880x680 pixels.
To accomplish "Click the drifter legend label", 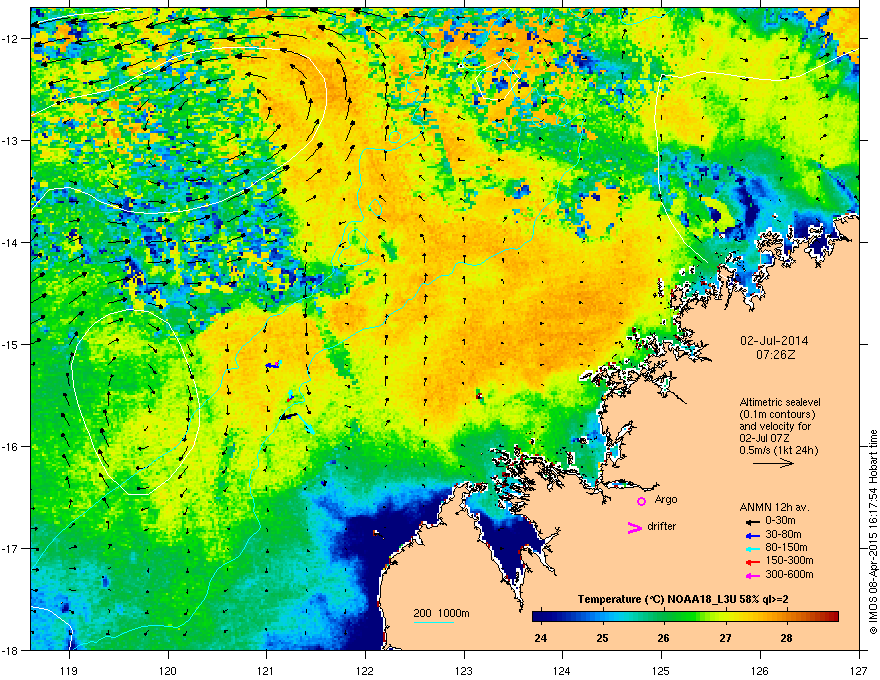I will pyautogui.click(x=662, y=526).
